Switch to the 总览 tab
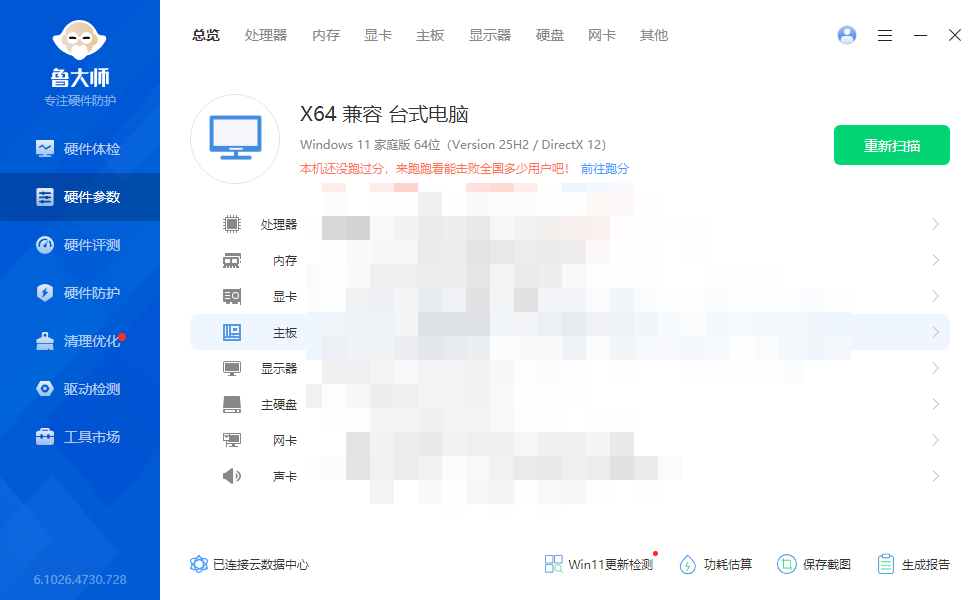 coord(206,36)
